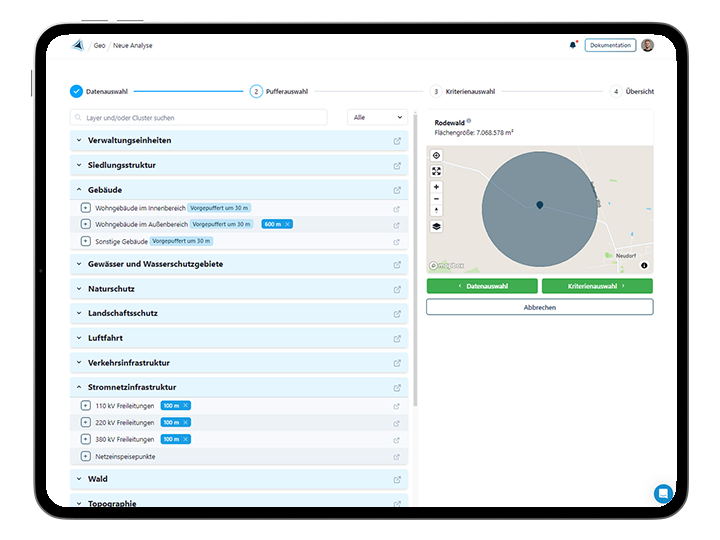Open the chat support bubble

663,493
